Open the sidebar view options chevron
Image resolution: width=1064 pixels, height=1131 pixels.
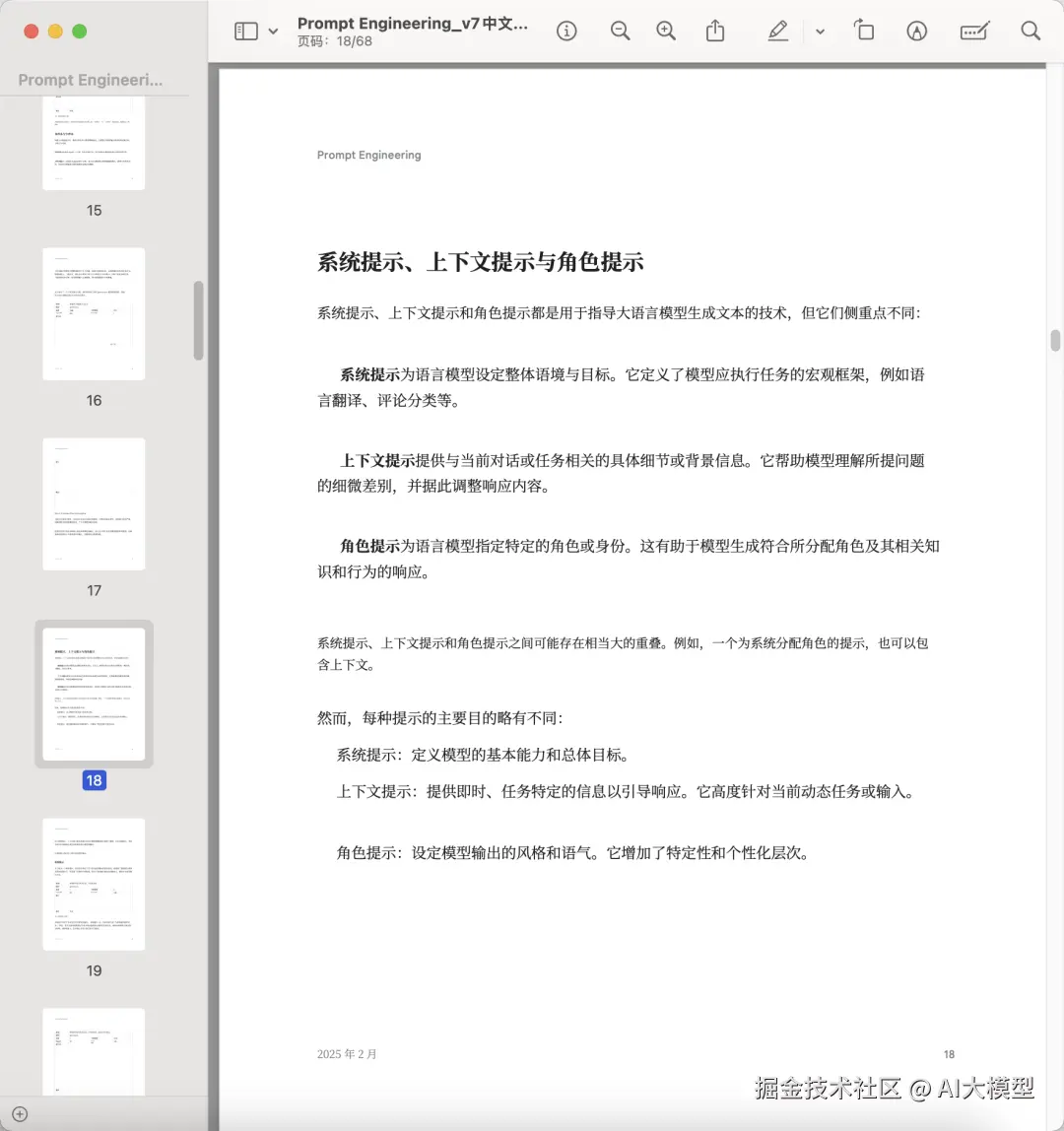tap(274, 31)
